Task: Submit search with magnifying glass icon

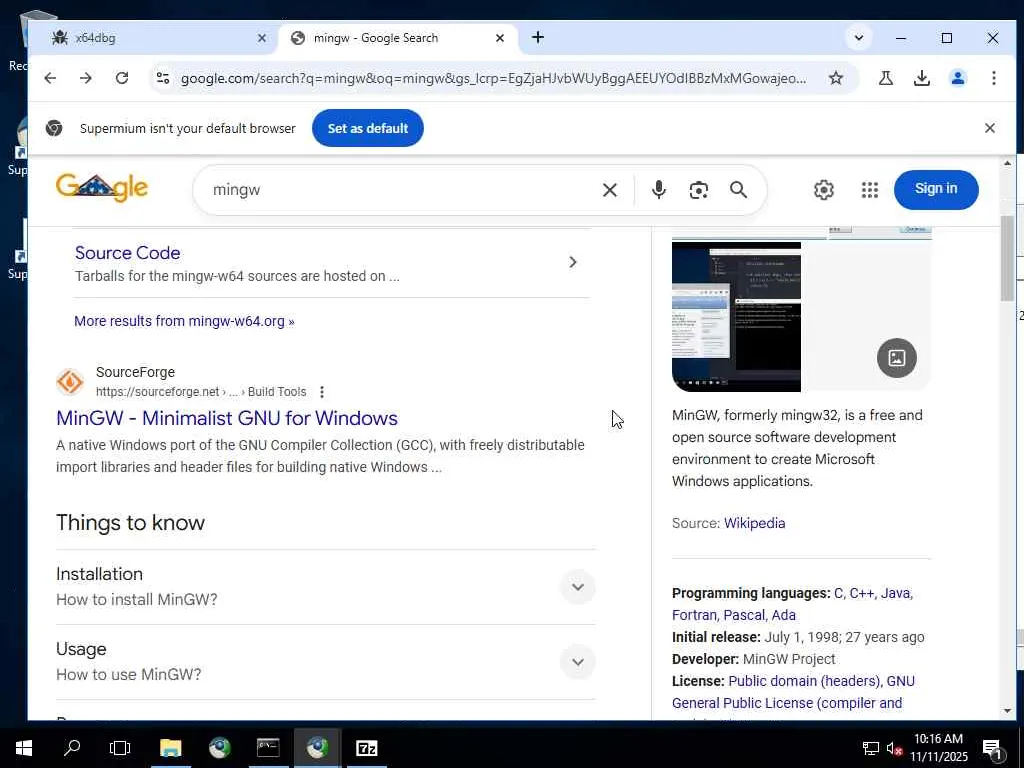Action: coord(738,190)
